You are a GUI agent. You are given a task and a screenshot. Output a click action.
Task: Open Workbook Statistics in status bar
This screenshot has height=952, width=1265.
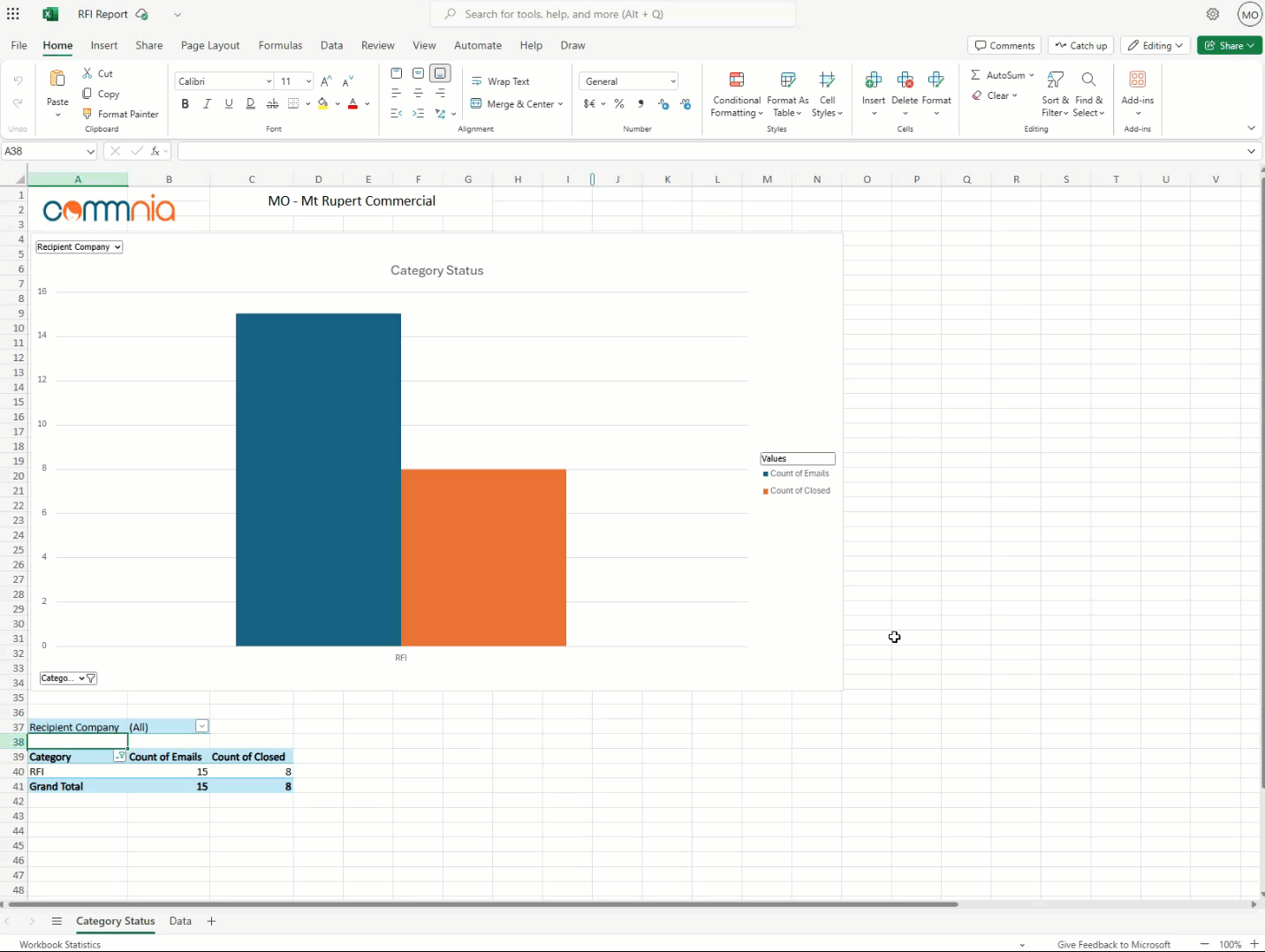pos(60,944)
